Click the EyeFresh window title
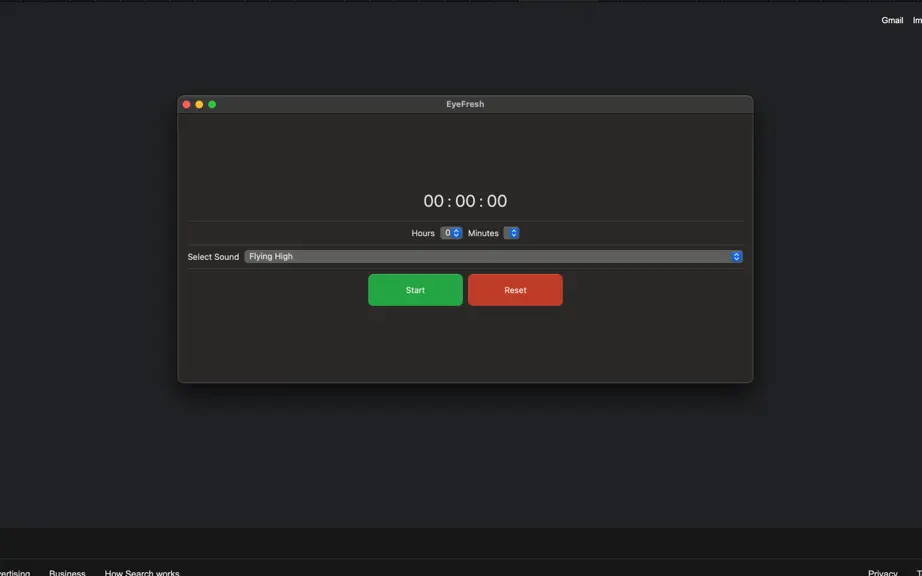 465,104
